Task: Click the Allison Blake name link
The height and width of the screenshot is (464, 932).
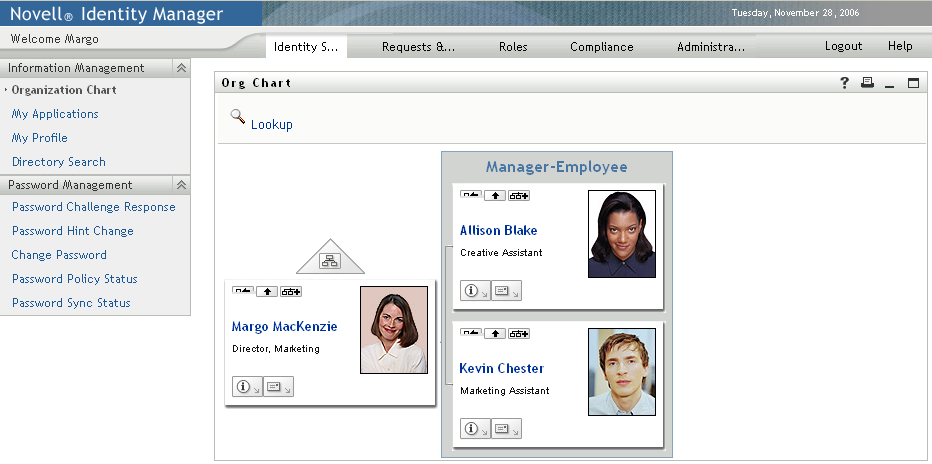Action: [498, 231]
